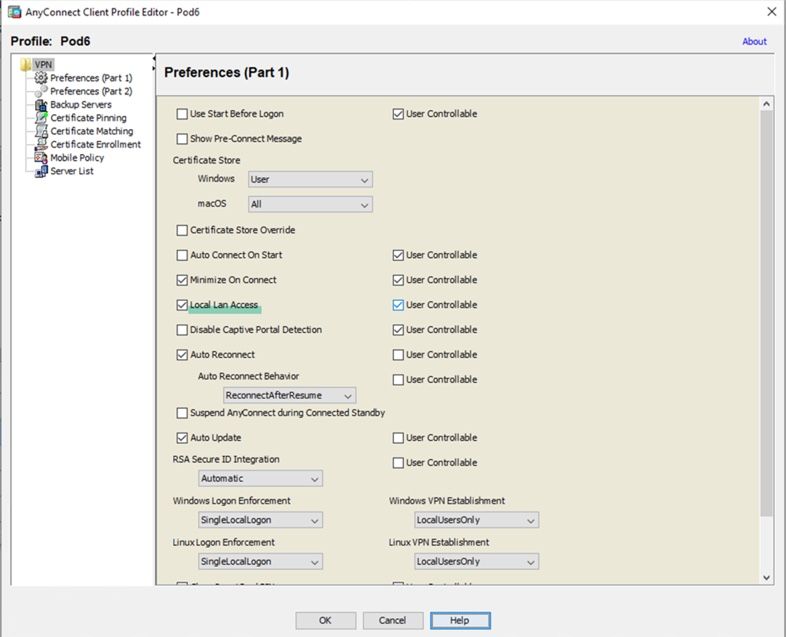Click the Cancel button
This screenshot has height=637, width=786.
coord(392,620)
